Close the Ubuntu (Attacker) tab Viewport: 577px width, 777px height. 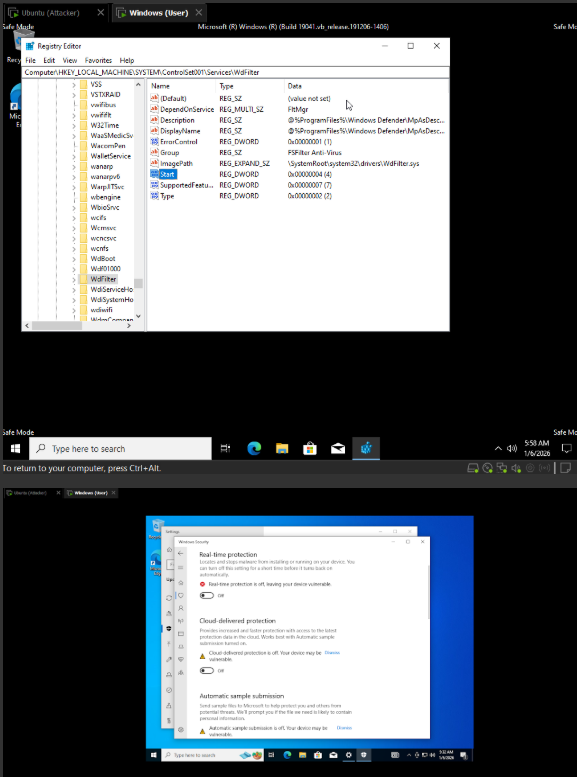pyautogui.click(x=101, y=13)
